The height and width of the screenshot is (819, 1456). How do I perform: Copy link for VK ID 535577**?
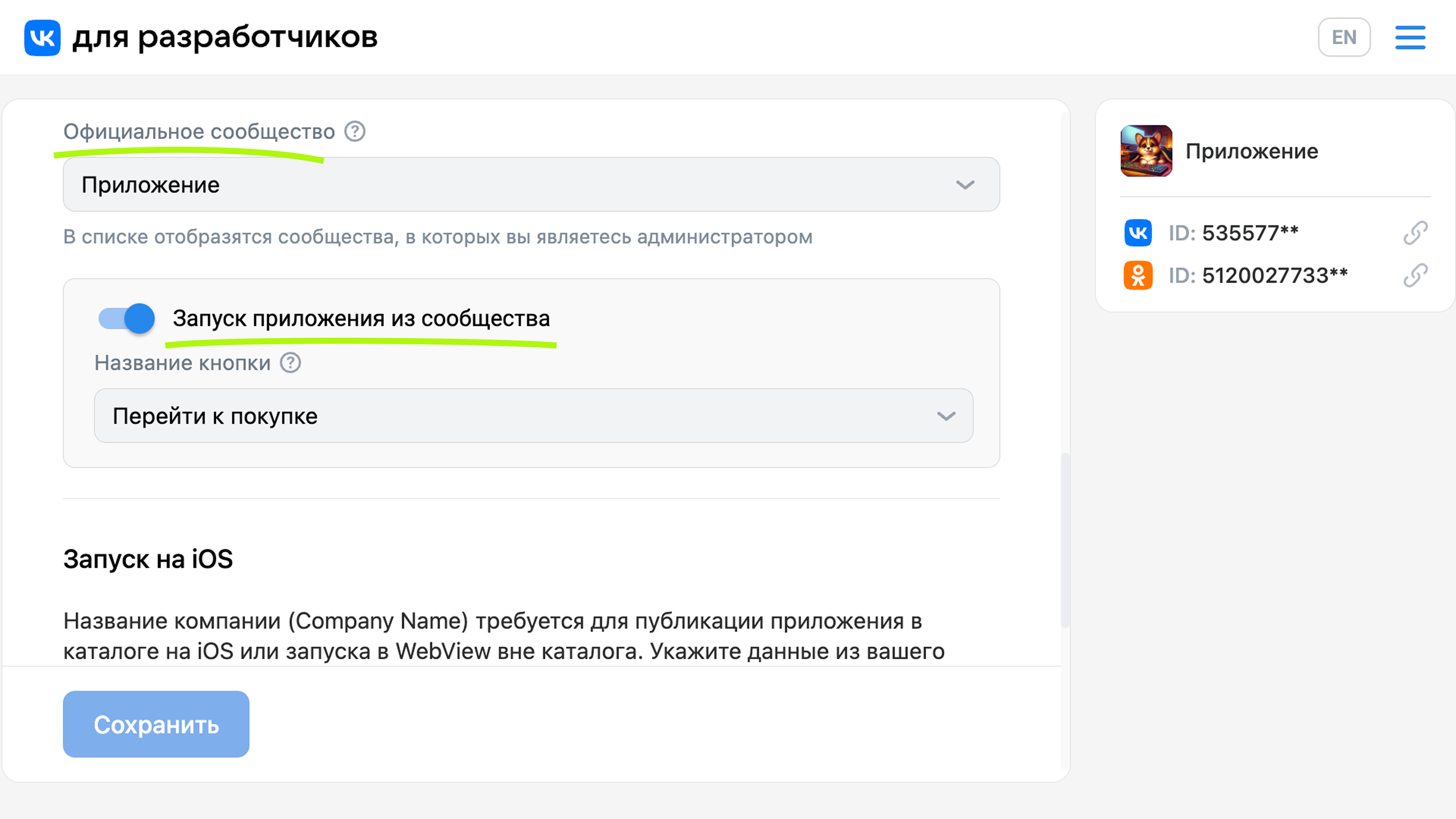[1415, 233]
